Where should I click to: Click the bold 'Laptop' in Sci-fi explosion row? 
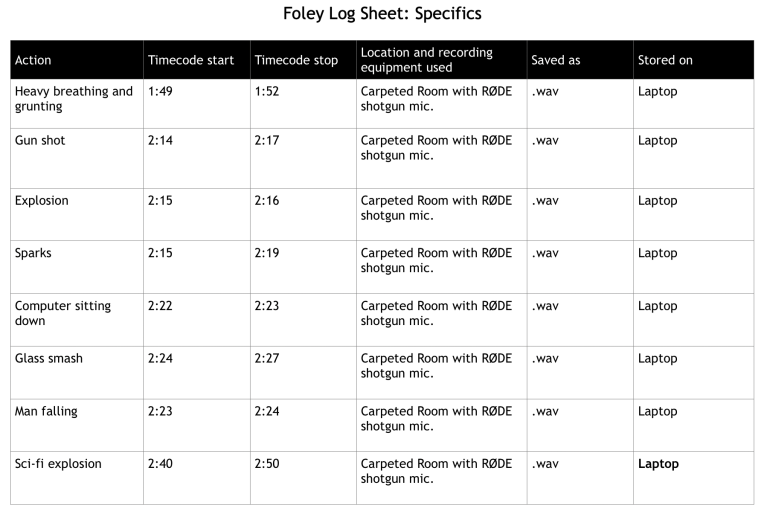tap(658, 464)
